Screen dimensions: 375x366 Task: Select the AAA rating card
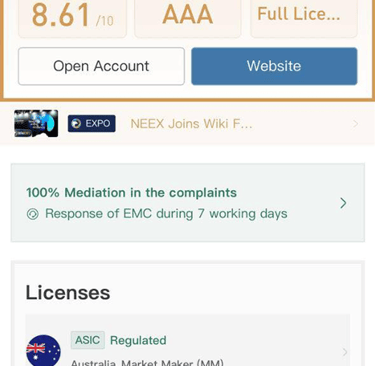pyautogui.click(x=188, y=18)
